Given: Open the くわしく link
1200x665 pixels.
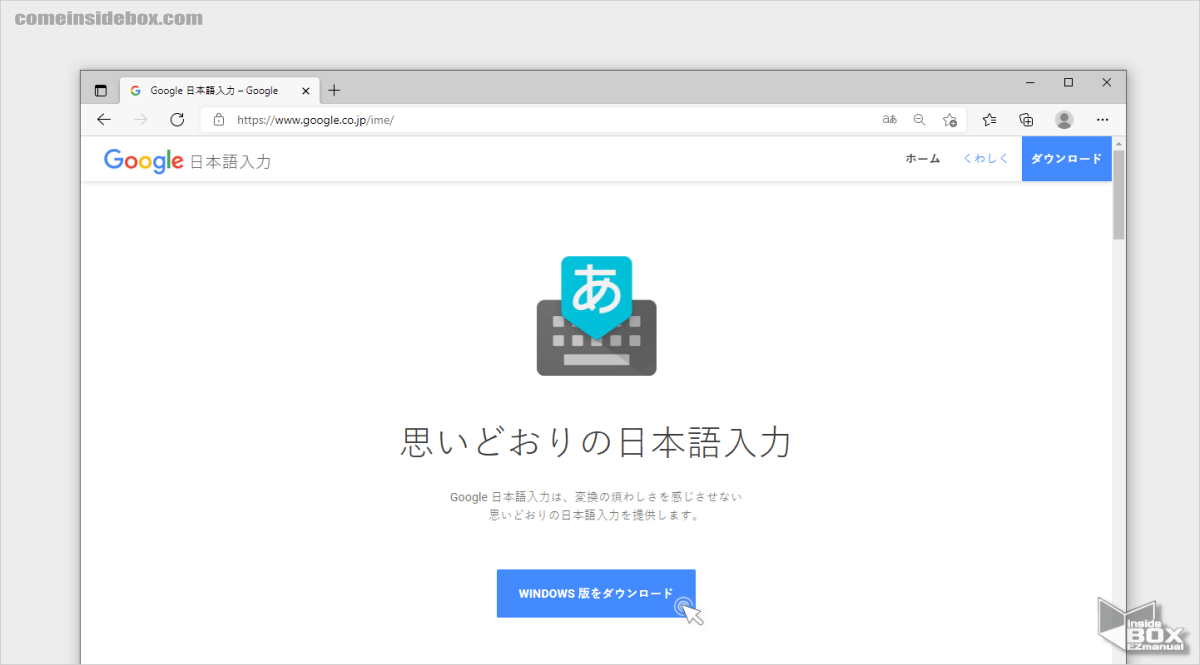Looking at the screenshot, I should click(x=984, y=158).
